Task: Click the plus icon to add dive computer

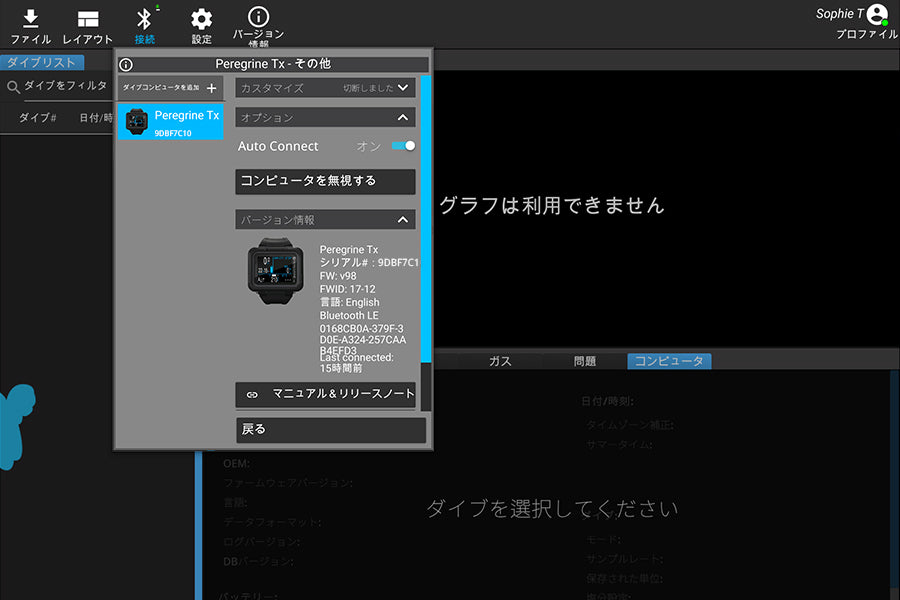Action: pyautogui.click(x=211, y=88)
